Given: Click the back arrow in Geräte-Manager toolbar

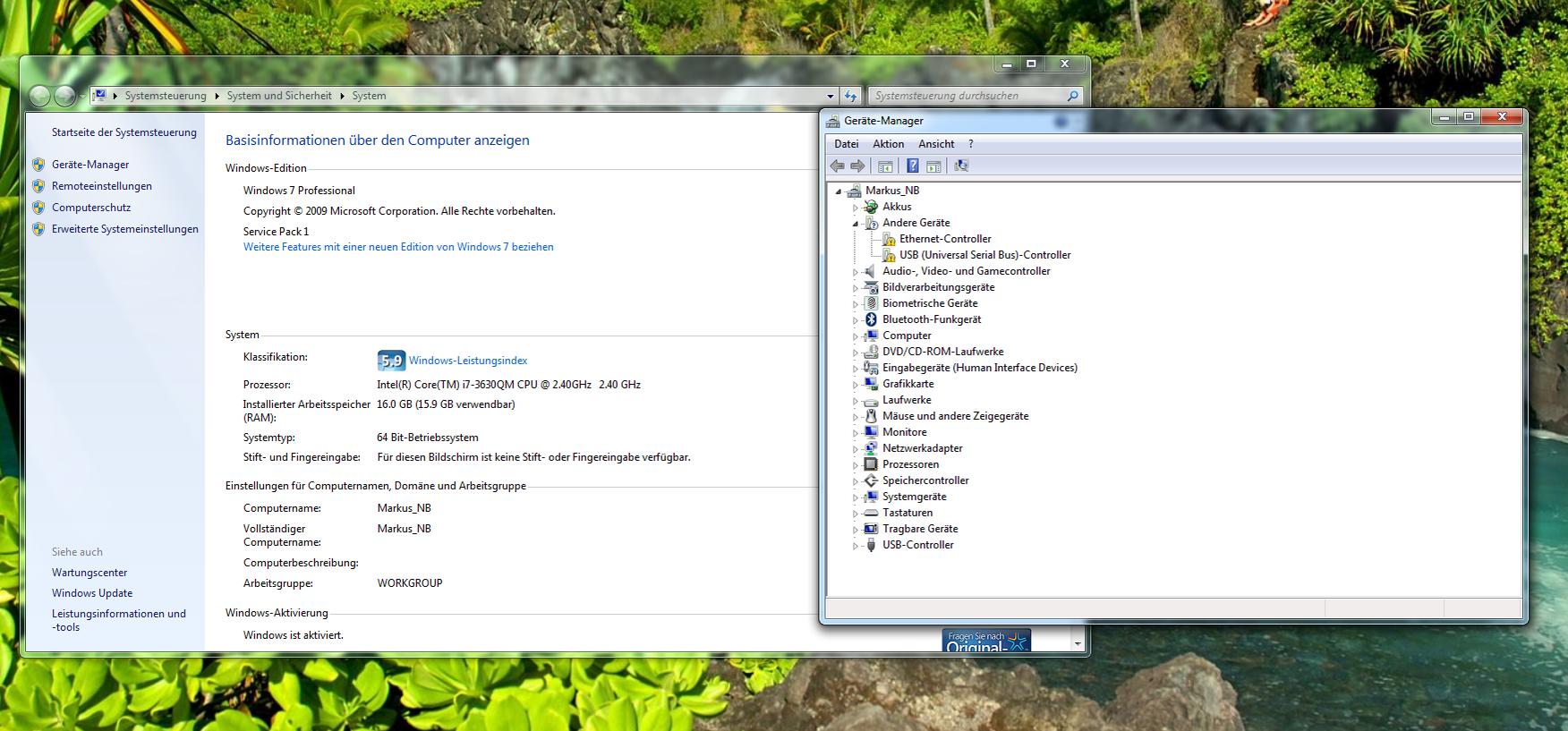Looking at the screenshot, I should [837, 166].
